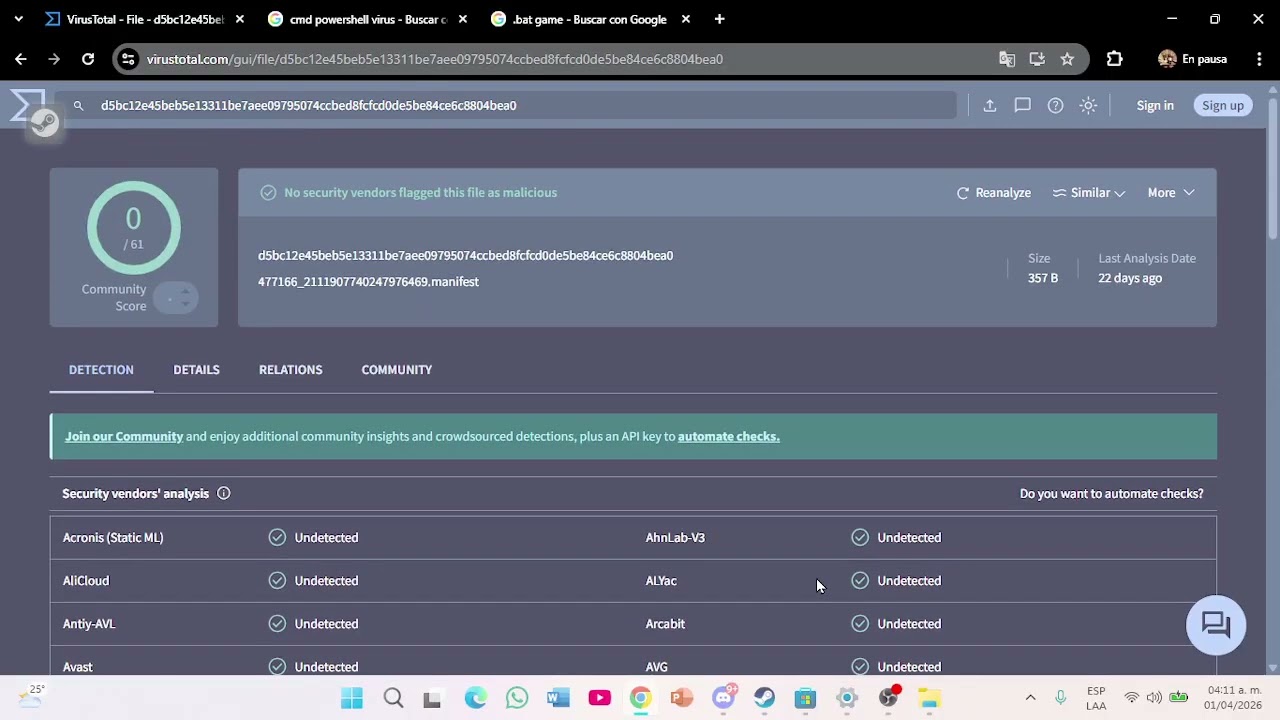The image size is (1280, 720).
Task: Expand the Similar dropdown
Action: tap(1089, 193)
